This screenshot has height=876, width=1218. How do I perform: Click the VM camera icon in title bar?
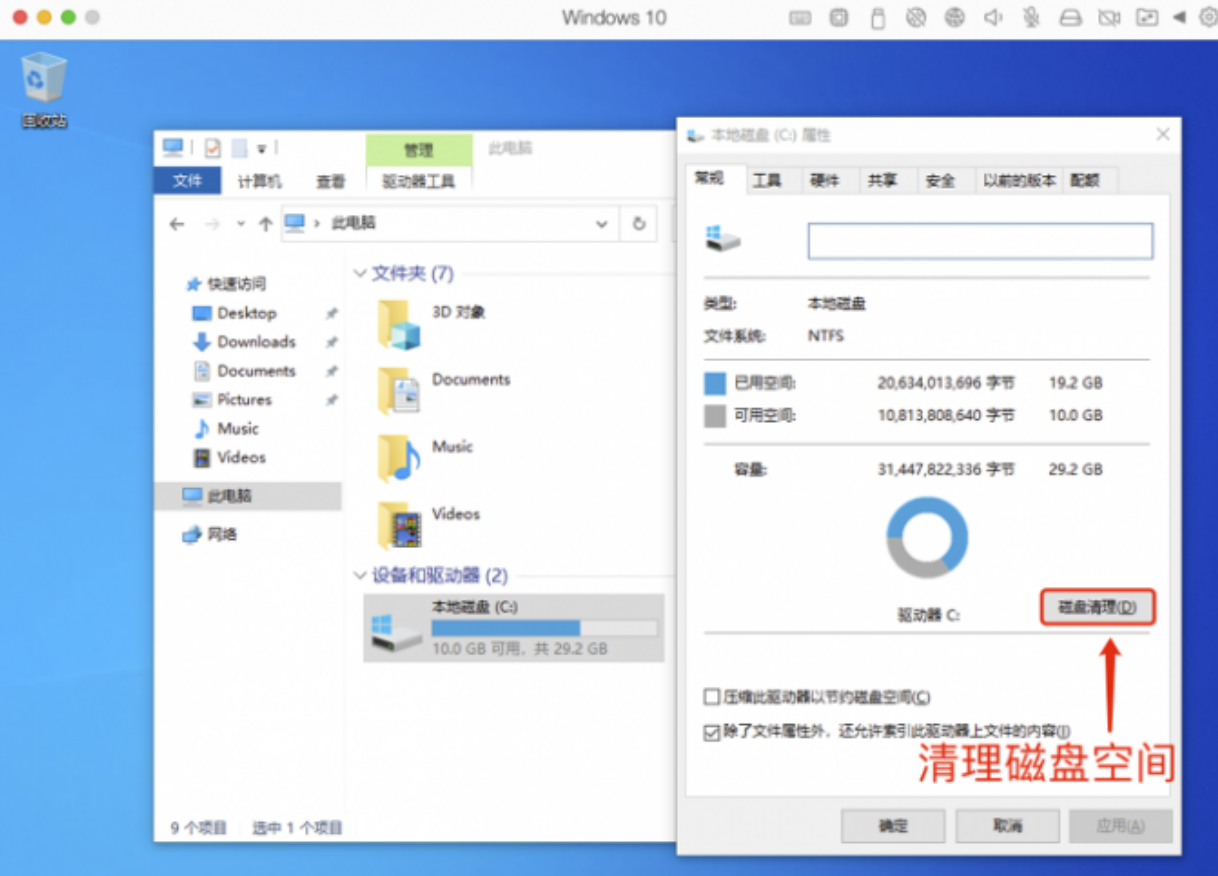click(1108, 17)
